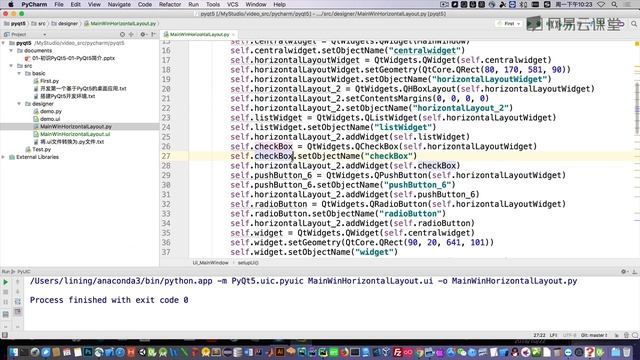Expand External Libraries node
This screenshot has width=640, height=360.
(x=4, y=157)
